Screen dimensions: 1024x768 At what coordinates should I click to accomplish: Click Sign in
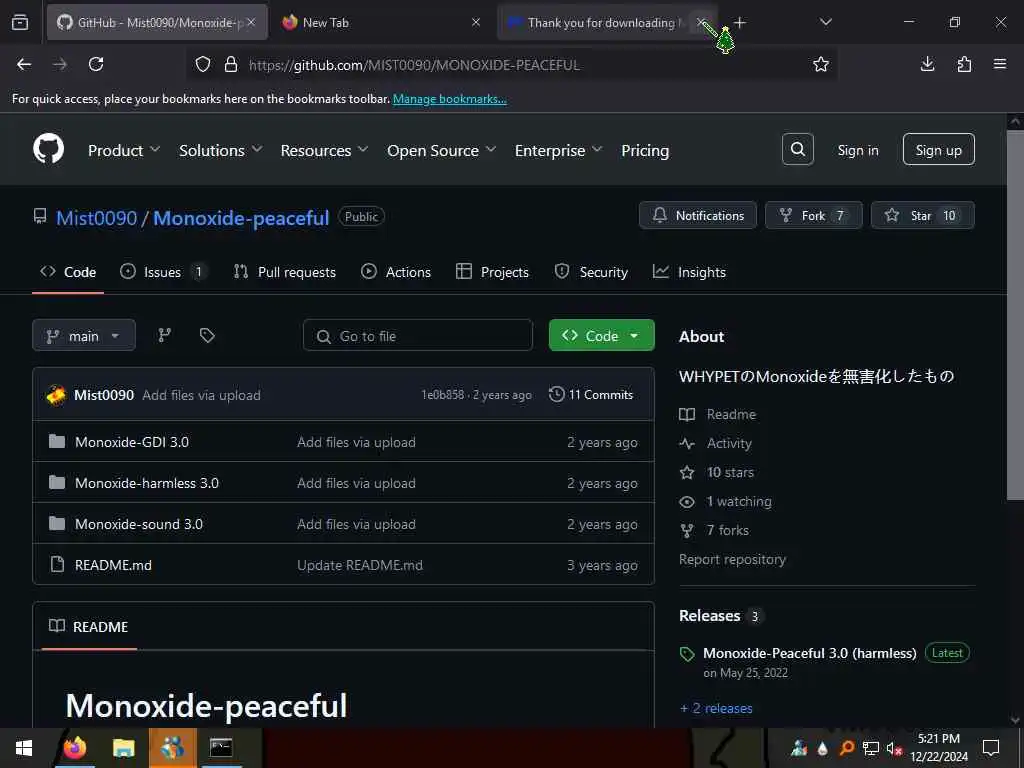tap(857, 150)
